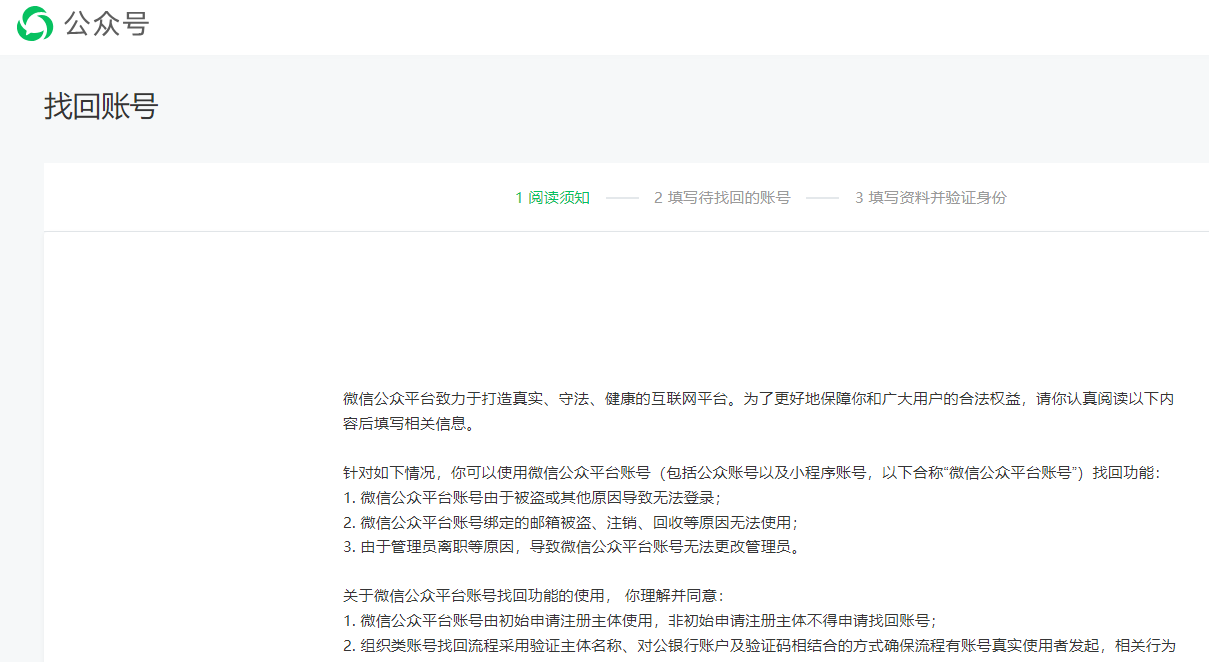Click item 3 about 管理员离职等原因

(571, 547)
